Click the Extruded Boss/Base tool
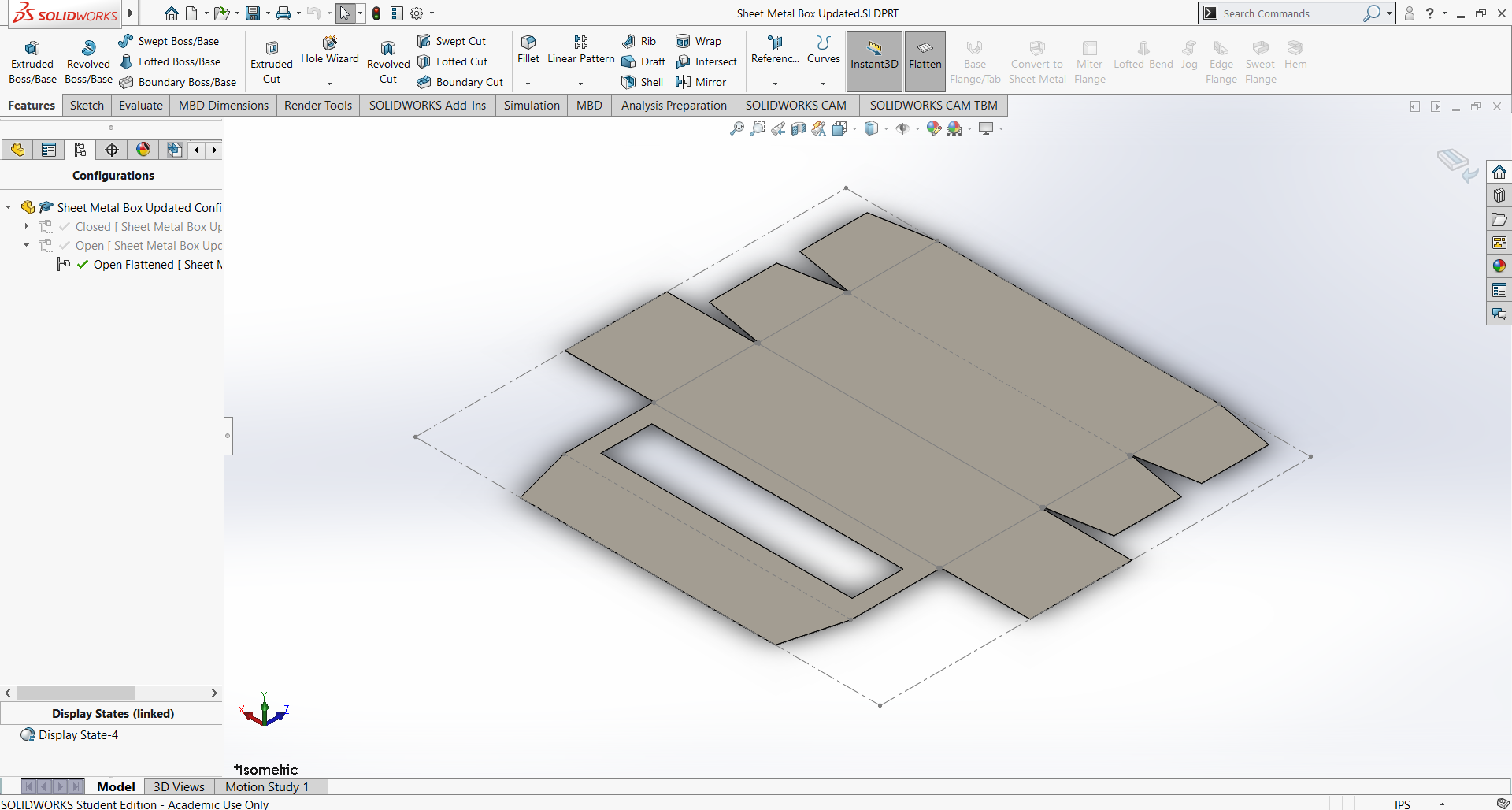1512x810 pixels. click(x=32, y=62)
